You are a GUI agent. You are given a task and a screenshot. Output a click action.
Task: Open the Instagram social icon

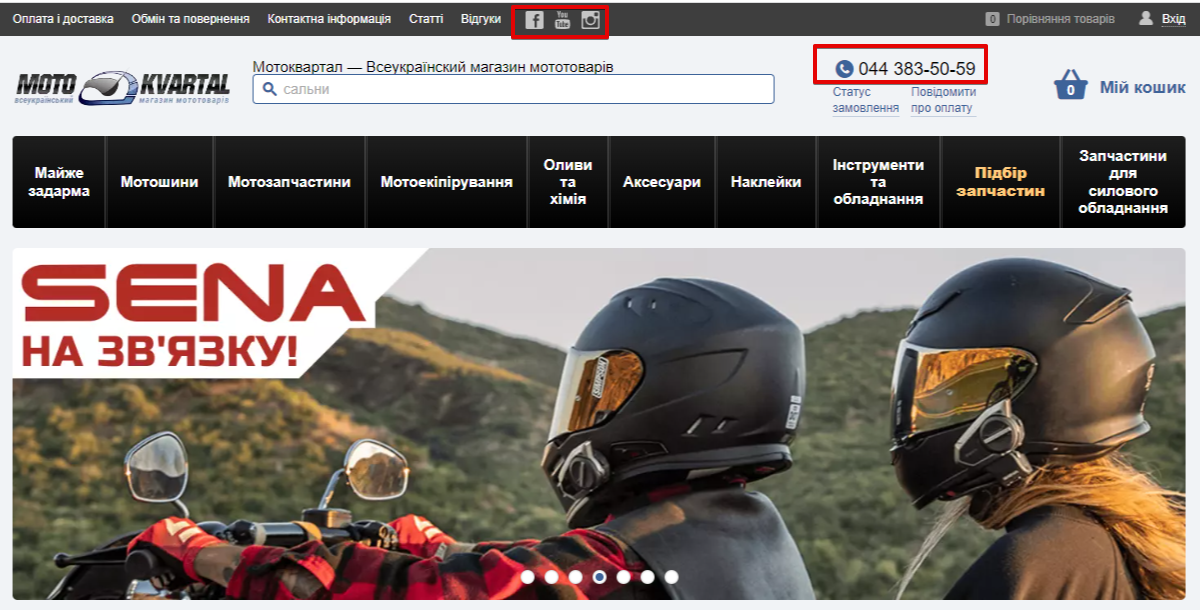point(590,20)
